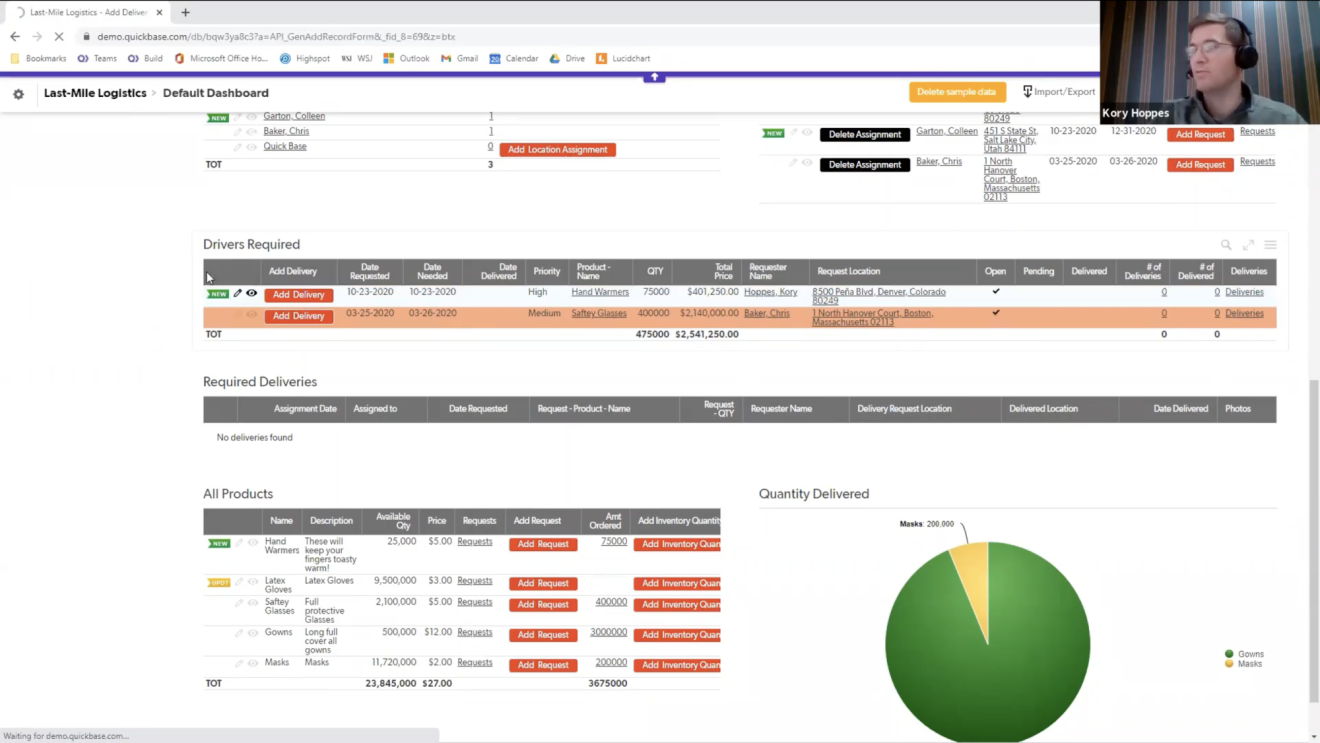This screenshot has width=1320, height=743.
Task: Click the Import/Export icon
Action: pos(1029,91)
